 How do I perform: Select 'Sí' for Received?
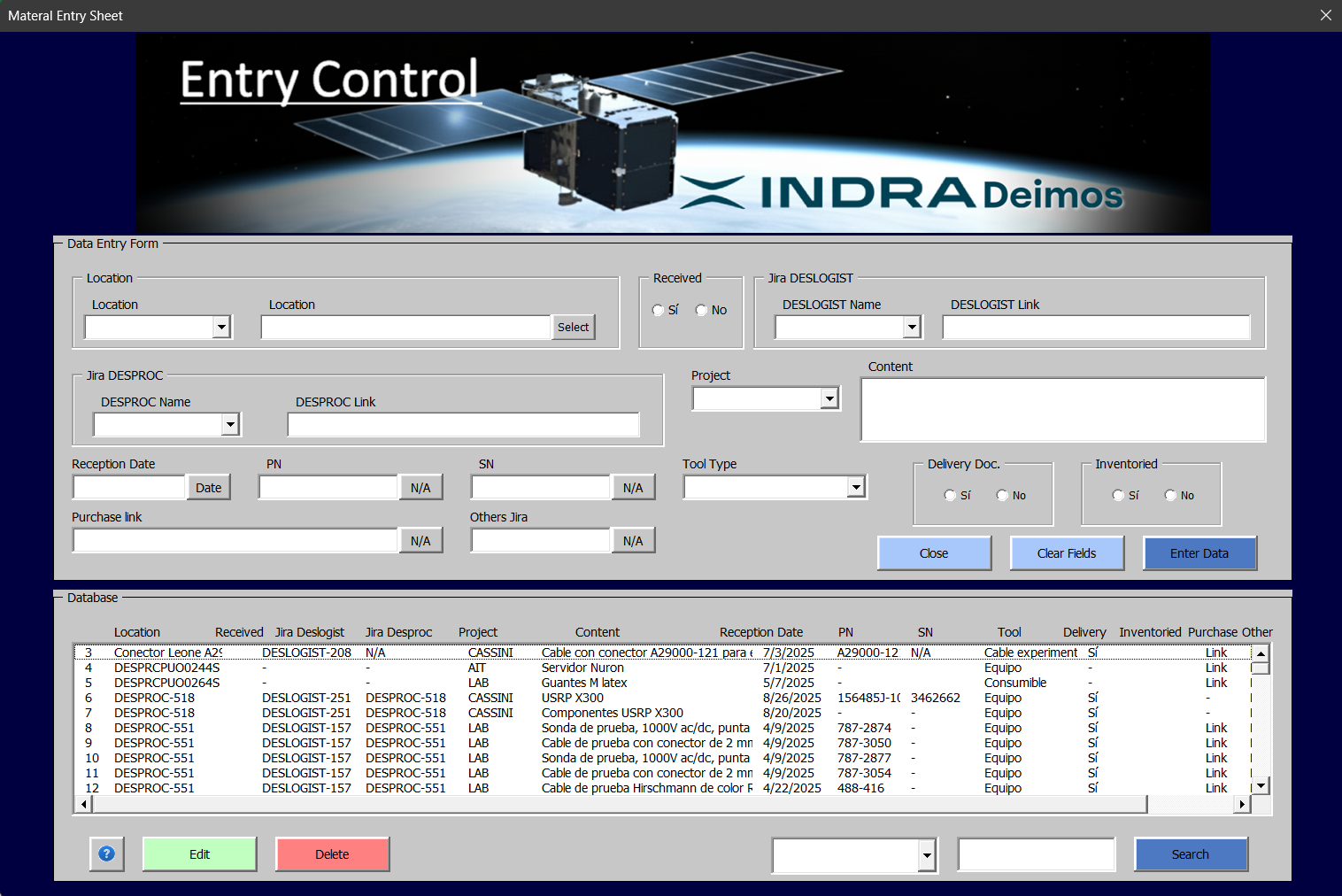tap(659, 310)
